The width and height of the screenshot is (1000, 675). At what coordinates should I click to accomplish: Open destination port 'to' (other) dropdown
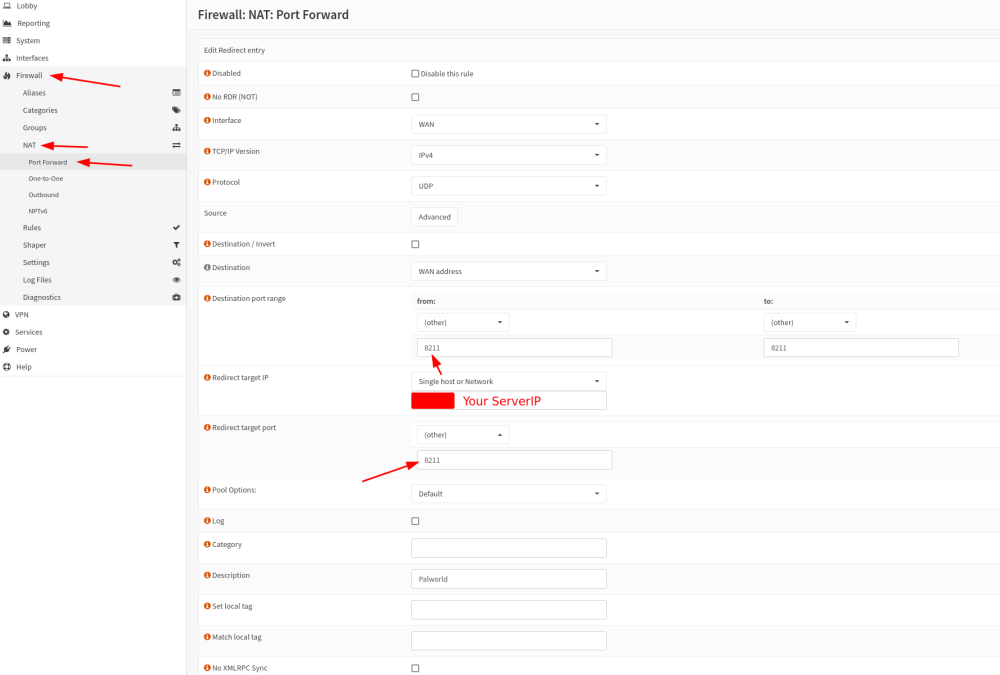tap(809, 322)
